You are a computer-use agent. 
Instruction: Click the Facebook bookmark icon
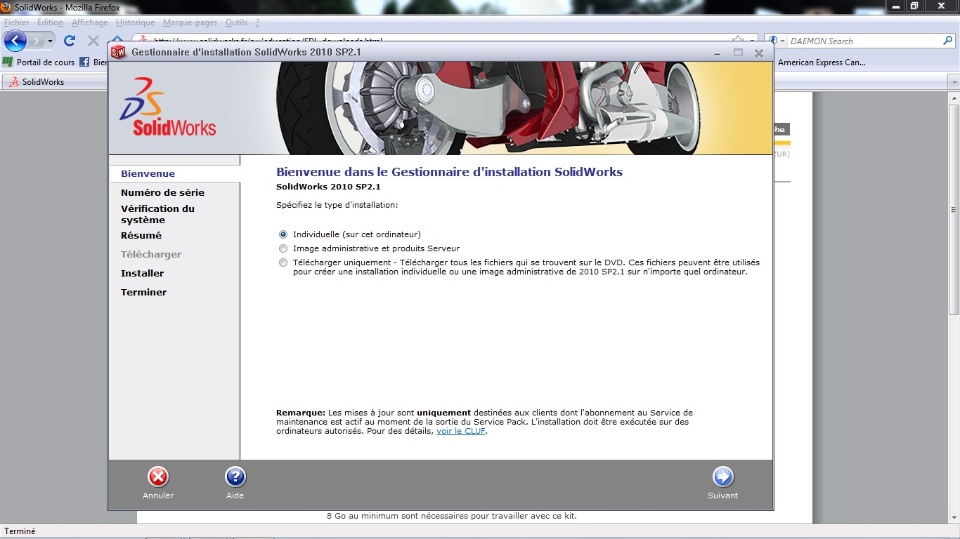pos(84,62)
